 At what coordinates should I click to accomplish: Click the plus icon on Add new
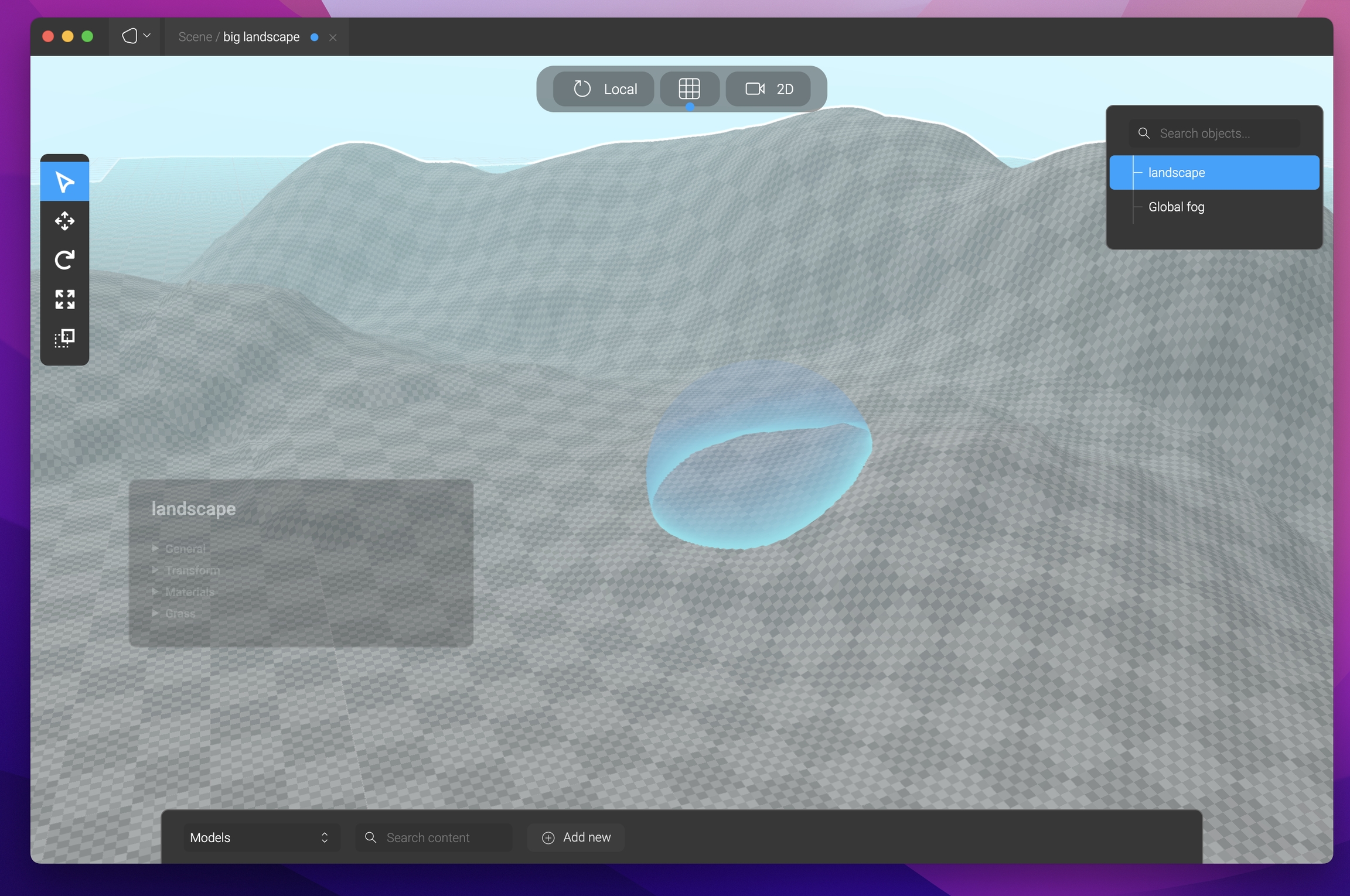pyautogui.click(x=548, y=837)
